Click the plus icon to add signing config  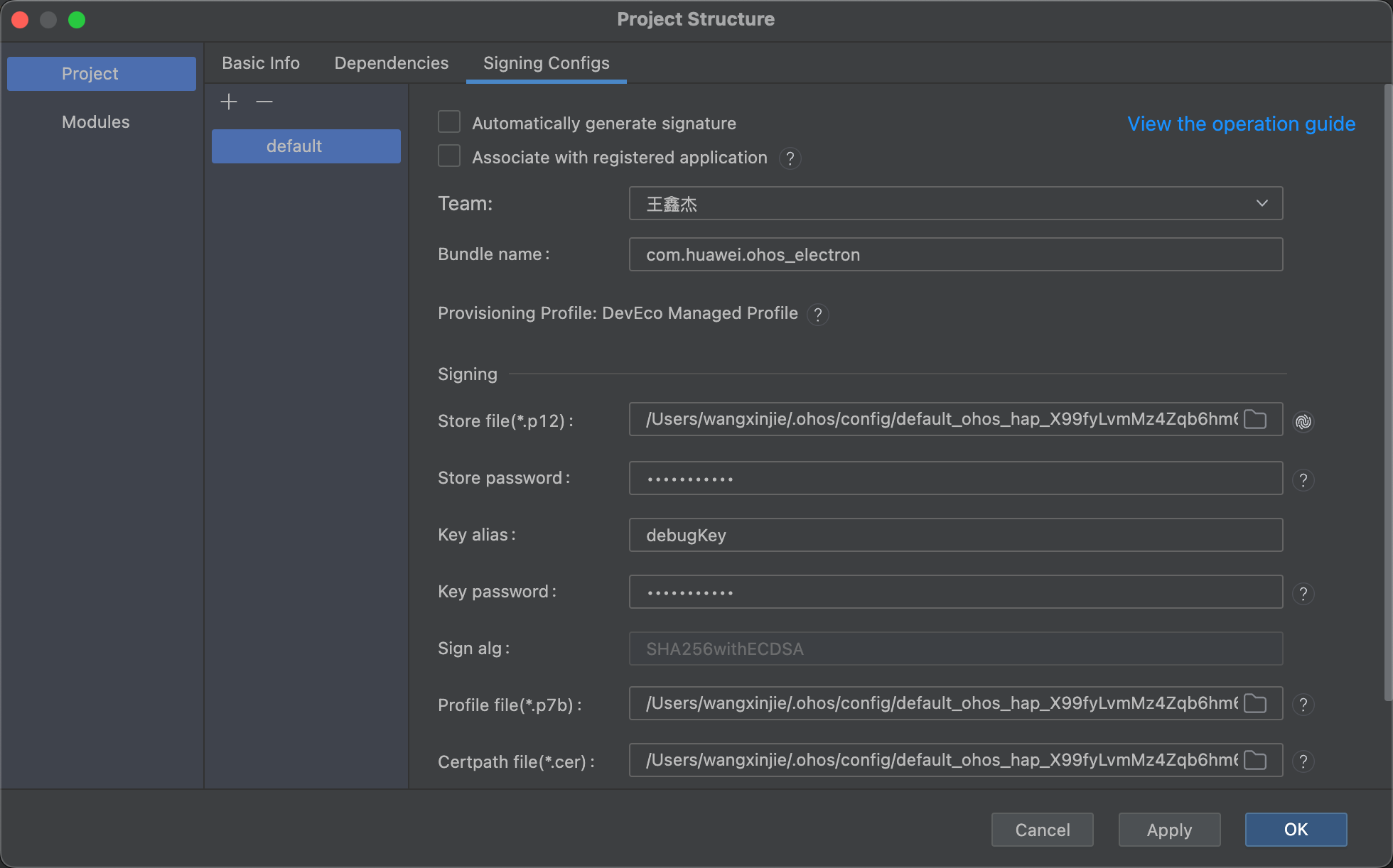pos(229,102)
